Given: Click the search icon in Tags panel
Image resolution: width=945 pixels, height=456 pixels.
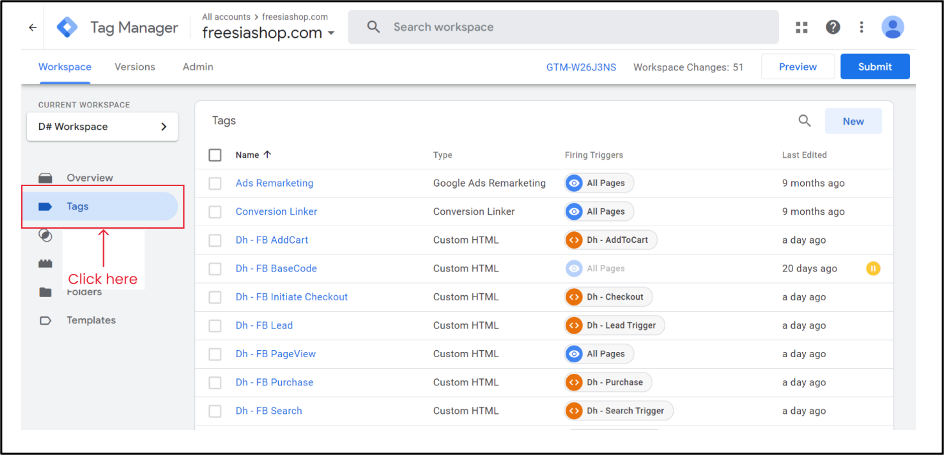Looking at the screenshot, I should pos(805,121).
